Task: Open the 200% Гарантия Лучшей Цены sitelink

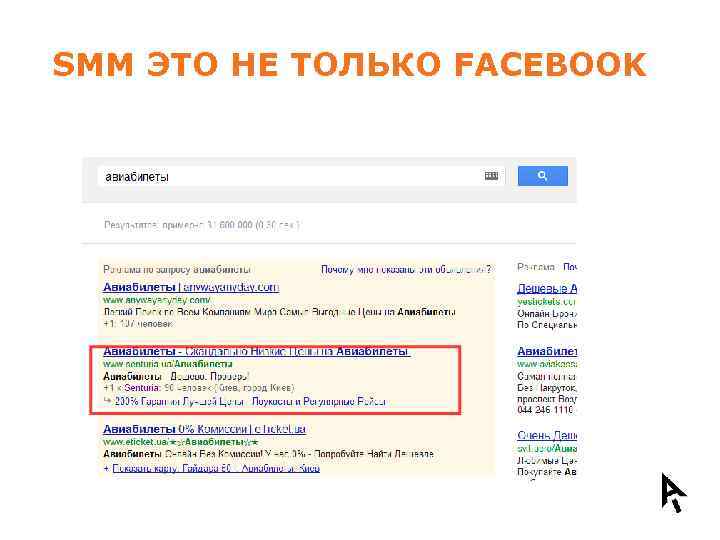Action: (179, 401)
